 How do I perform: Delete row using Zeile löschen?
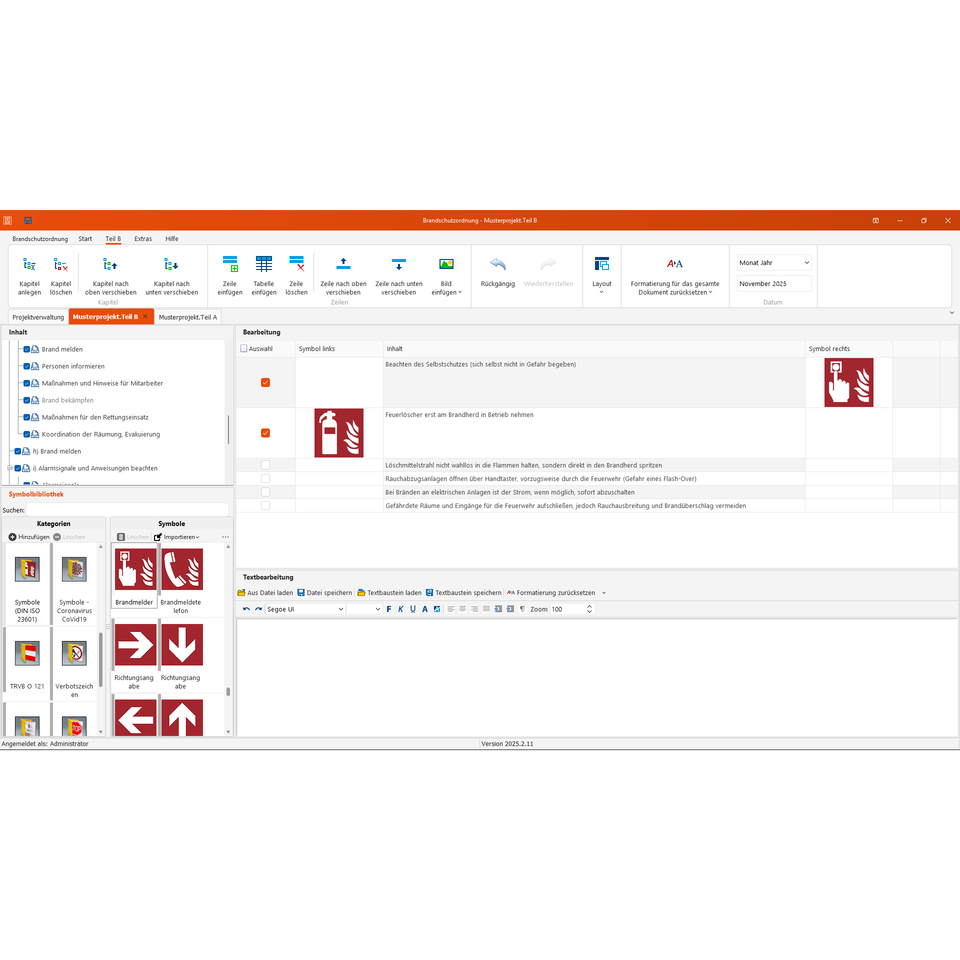coord(297,265)
